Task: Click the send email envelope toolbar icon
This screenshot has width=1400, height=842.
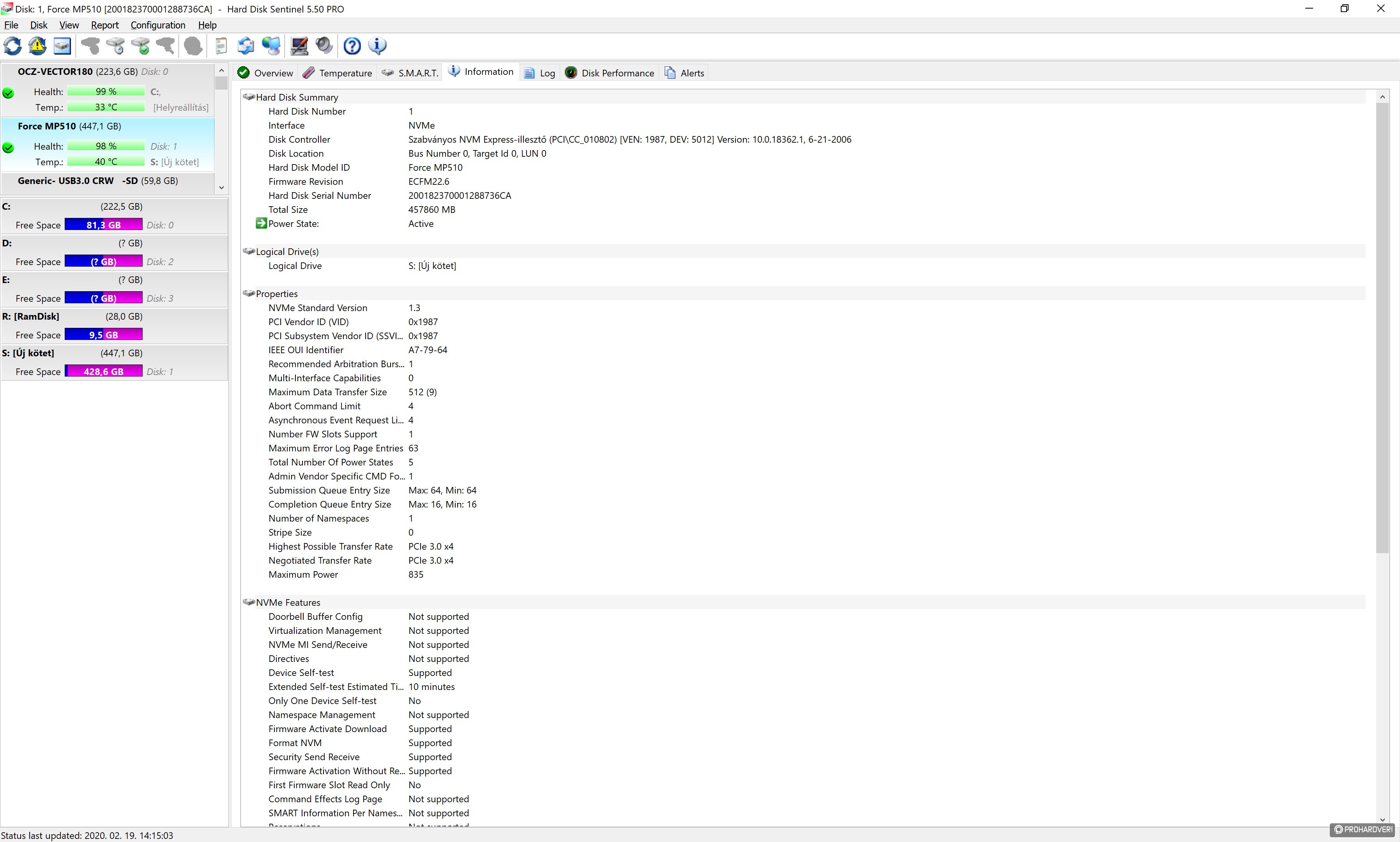Action: (x=246, y=46)
